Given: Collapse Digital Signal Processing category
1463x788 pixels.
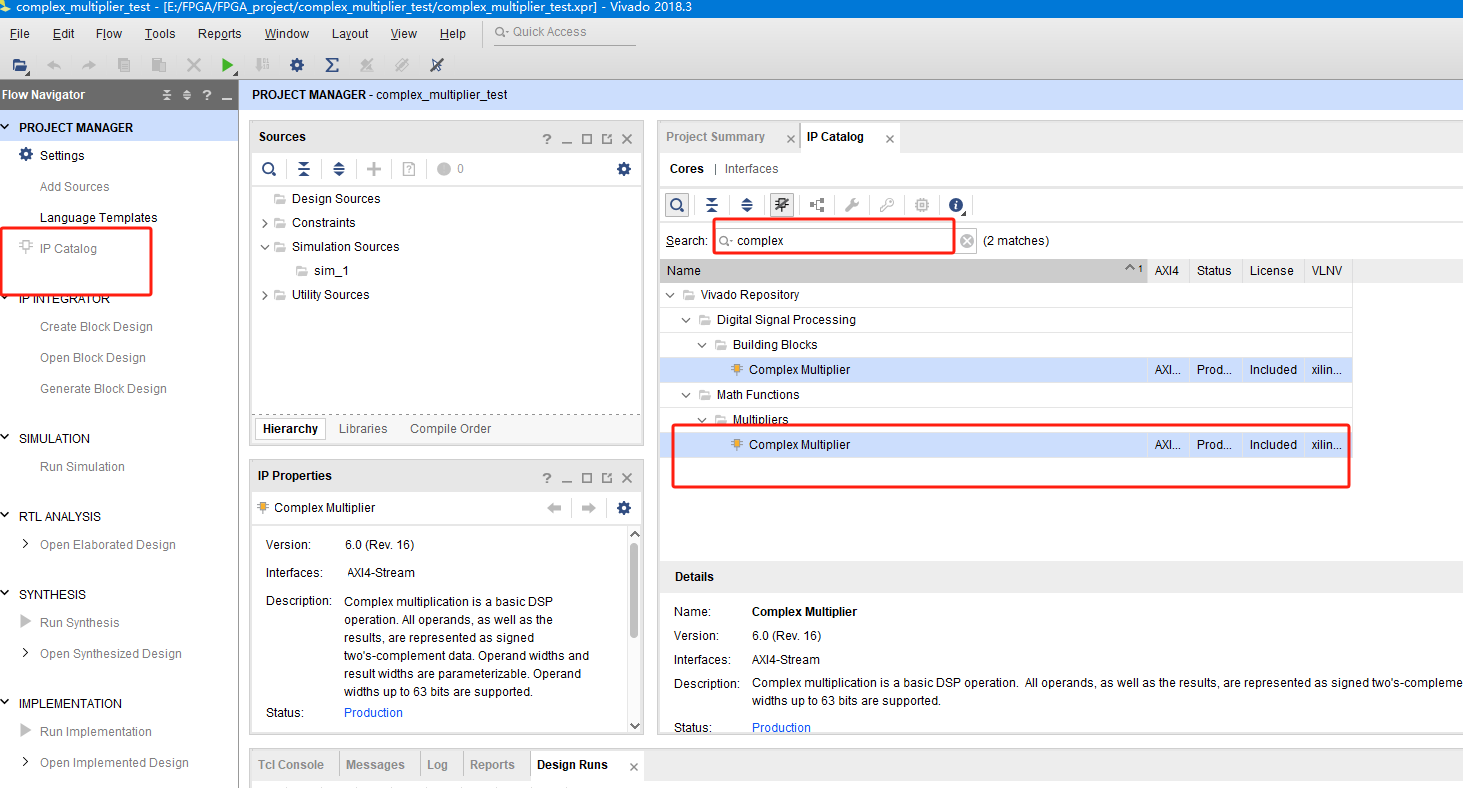Looking at the screenshot, I should 686,320.
